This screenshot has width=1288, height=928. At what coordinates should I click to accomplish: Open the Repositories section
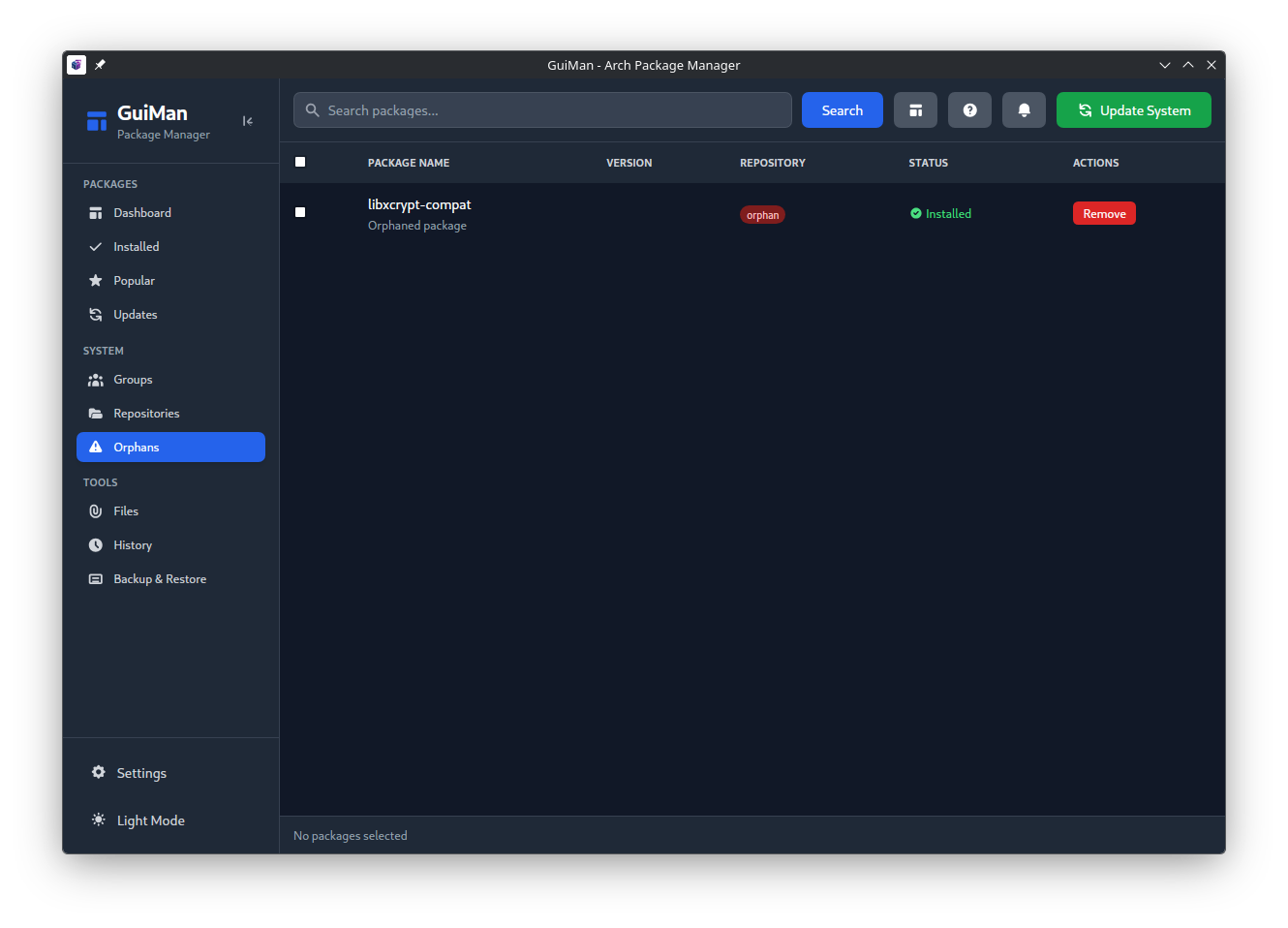146,414
